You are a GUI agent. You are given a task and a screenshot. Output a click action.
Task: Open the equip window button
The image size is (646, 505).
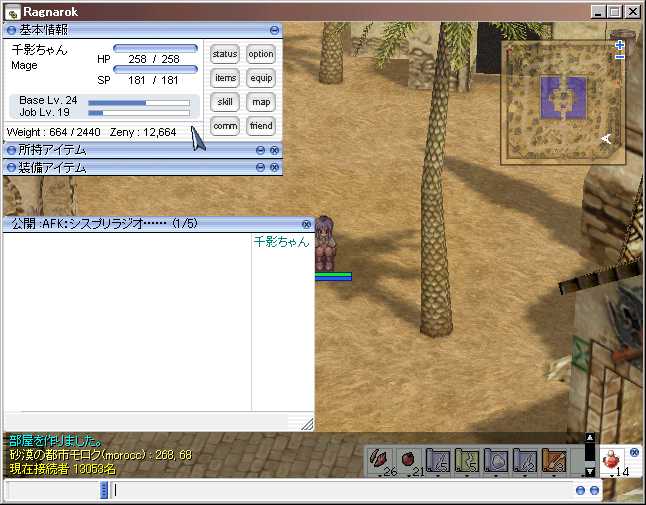261,78
